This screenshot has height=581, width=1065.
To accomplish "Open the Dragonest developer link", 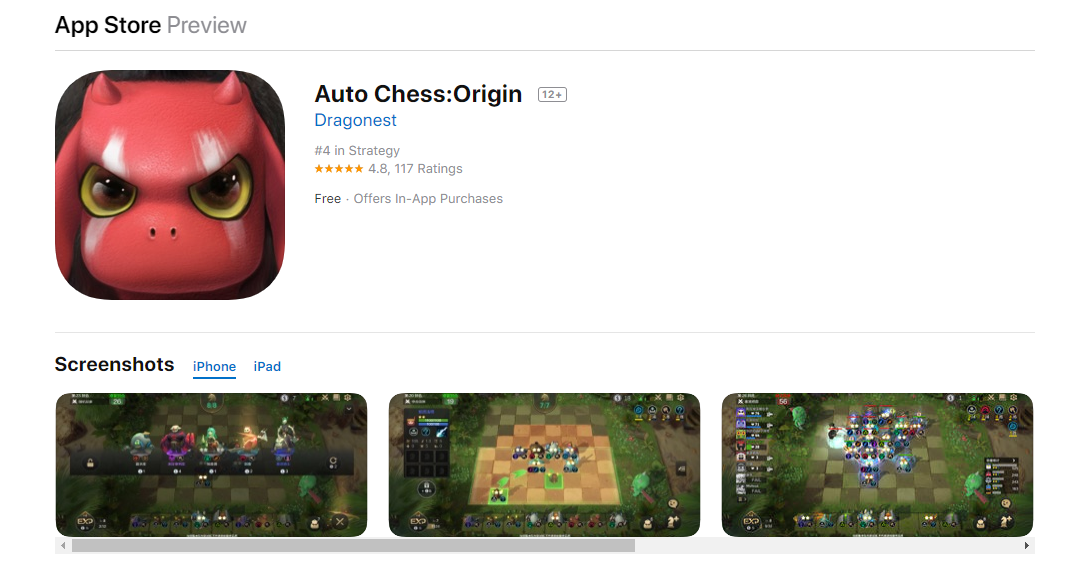I will pos(355,120).
